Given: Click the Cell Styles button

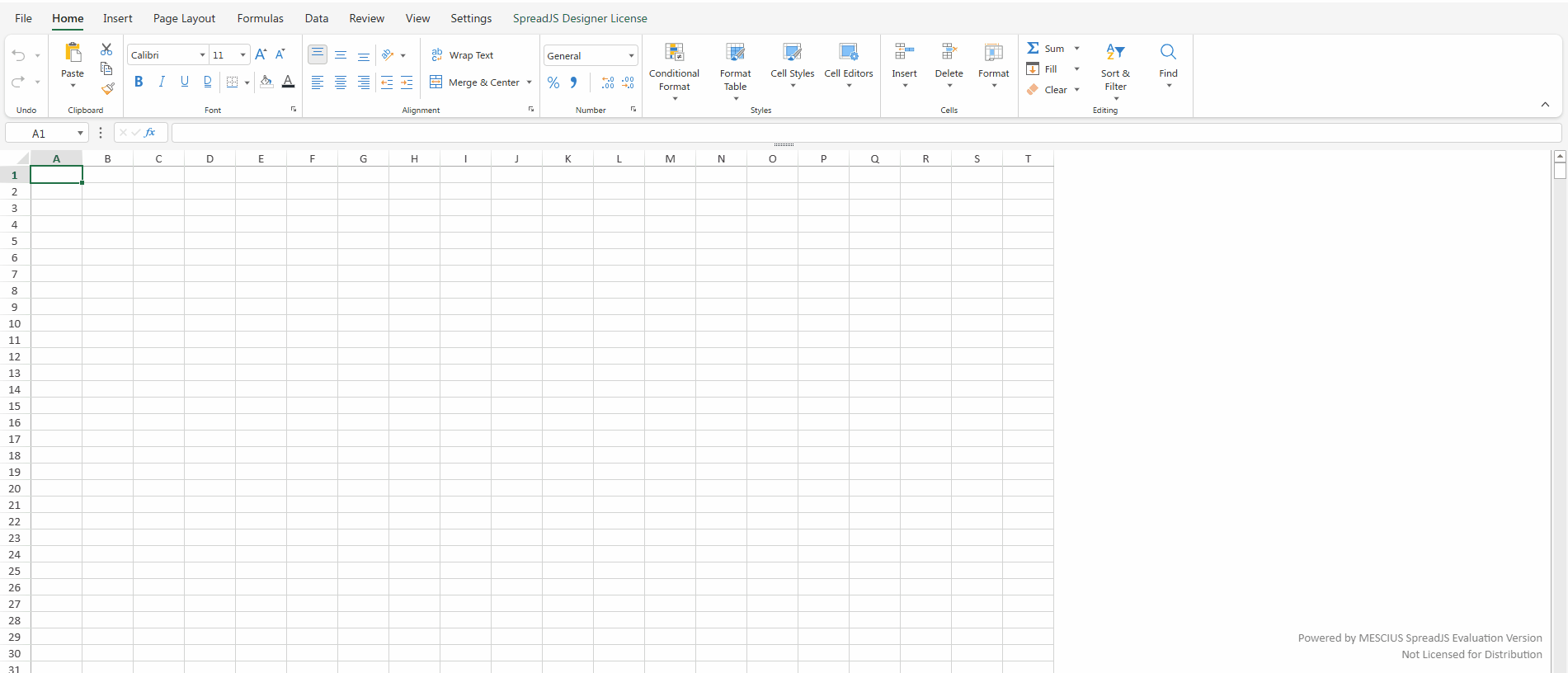Looking at the screenshot, I should [792, 53].
